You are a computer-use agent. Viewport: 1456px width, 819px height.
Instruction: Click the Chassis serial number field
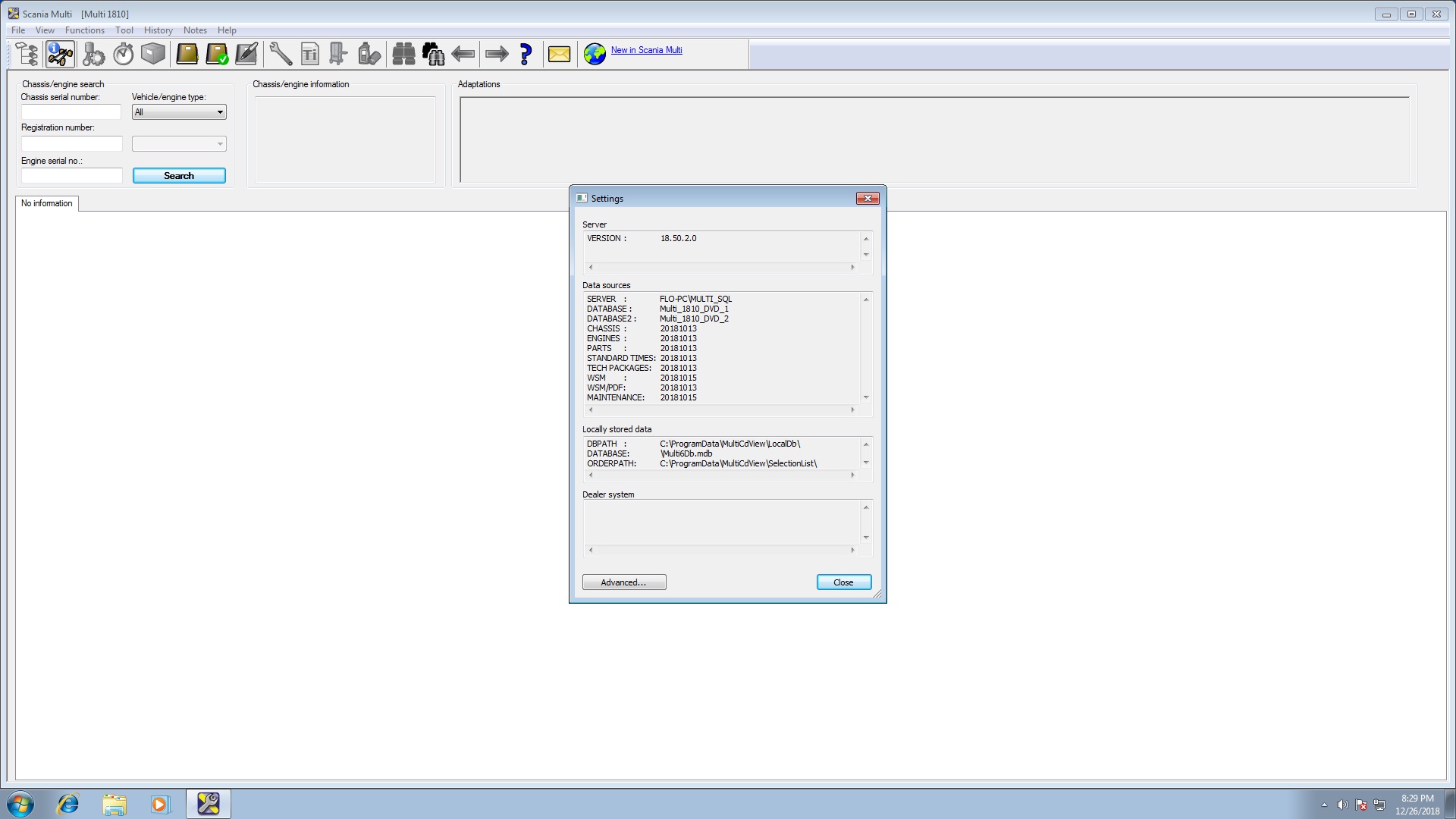click(x=71, y=112)
